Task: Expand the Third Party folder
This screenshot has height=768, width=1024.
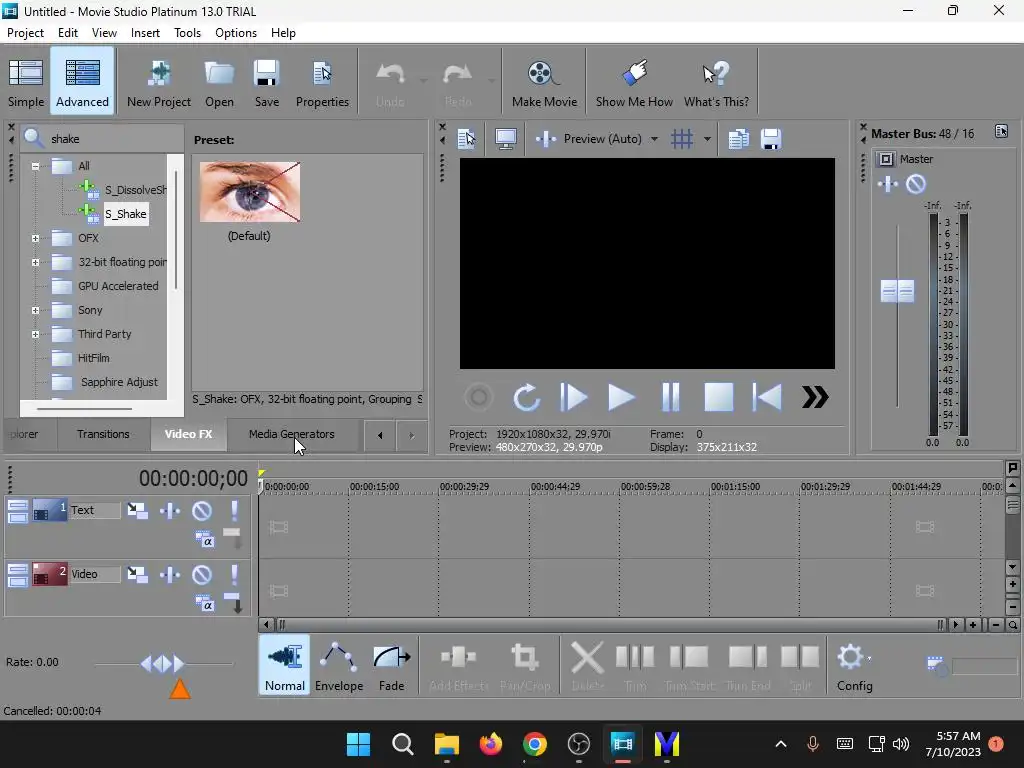Action: coord(35,334)
